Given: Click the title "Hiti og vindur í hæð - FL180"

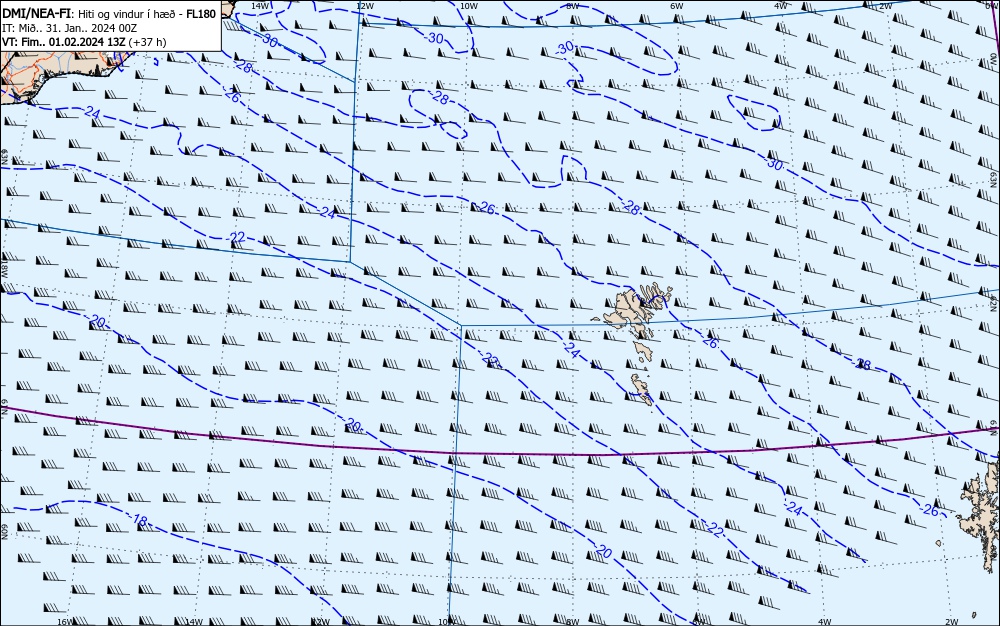Looking at the screenshot, I should 149,14.
